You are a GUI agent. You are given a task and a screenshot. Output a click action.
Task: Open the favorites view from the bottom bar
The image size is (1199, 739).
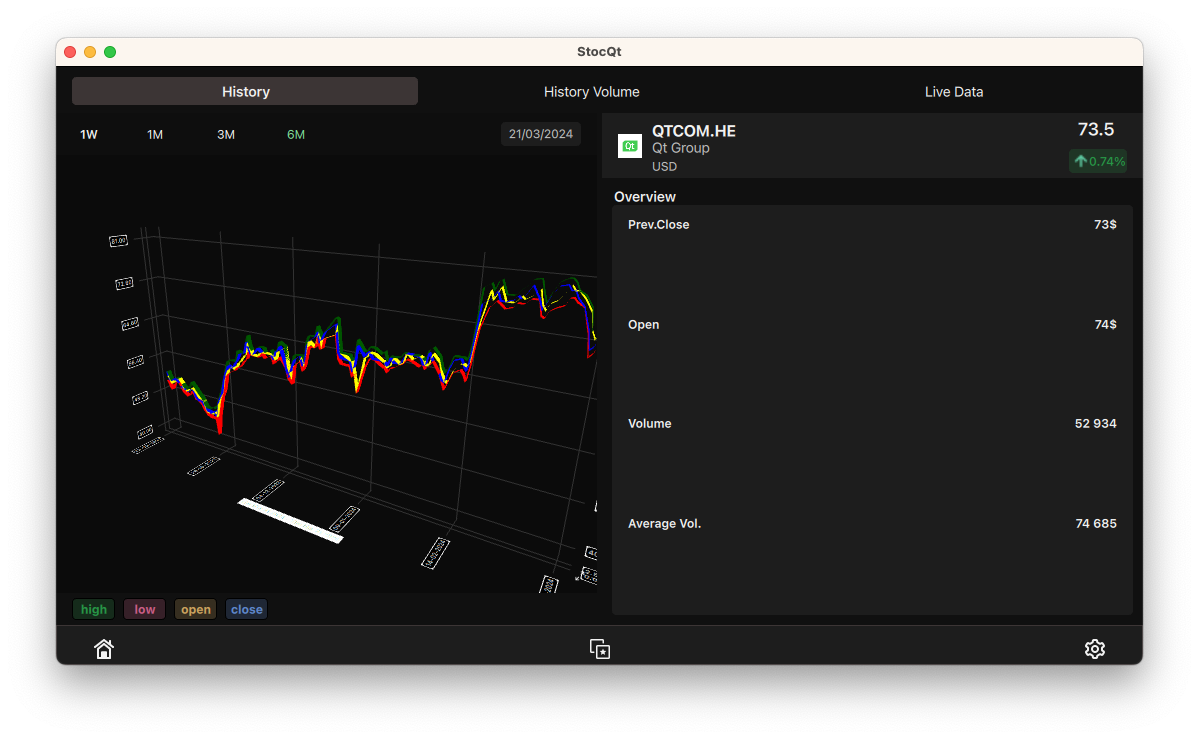tap(600, 648)
